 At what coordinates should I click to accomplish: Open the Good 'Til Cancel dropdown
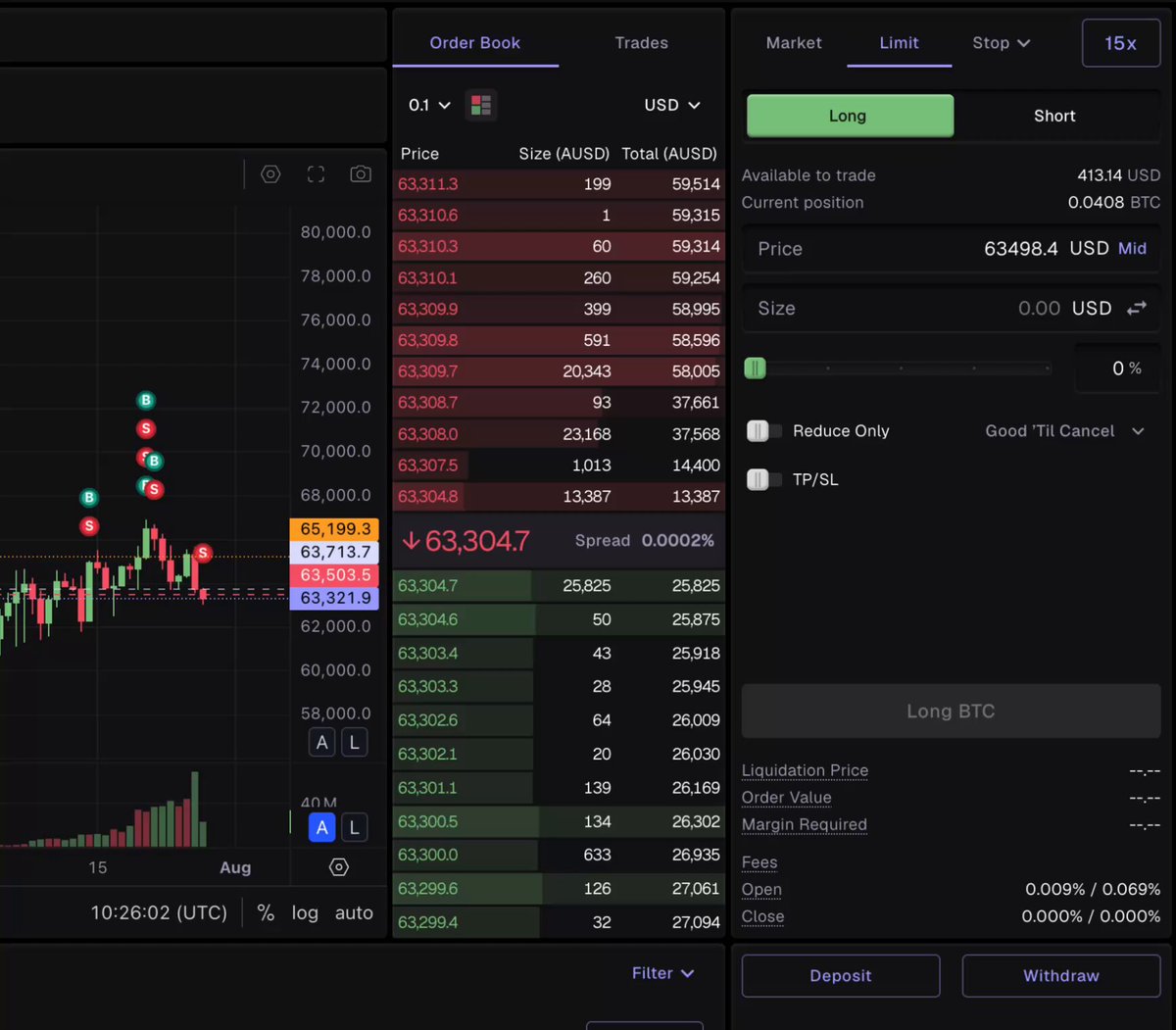pyautogui.click(x=1064, y=431)
